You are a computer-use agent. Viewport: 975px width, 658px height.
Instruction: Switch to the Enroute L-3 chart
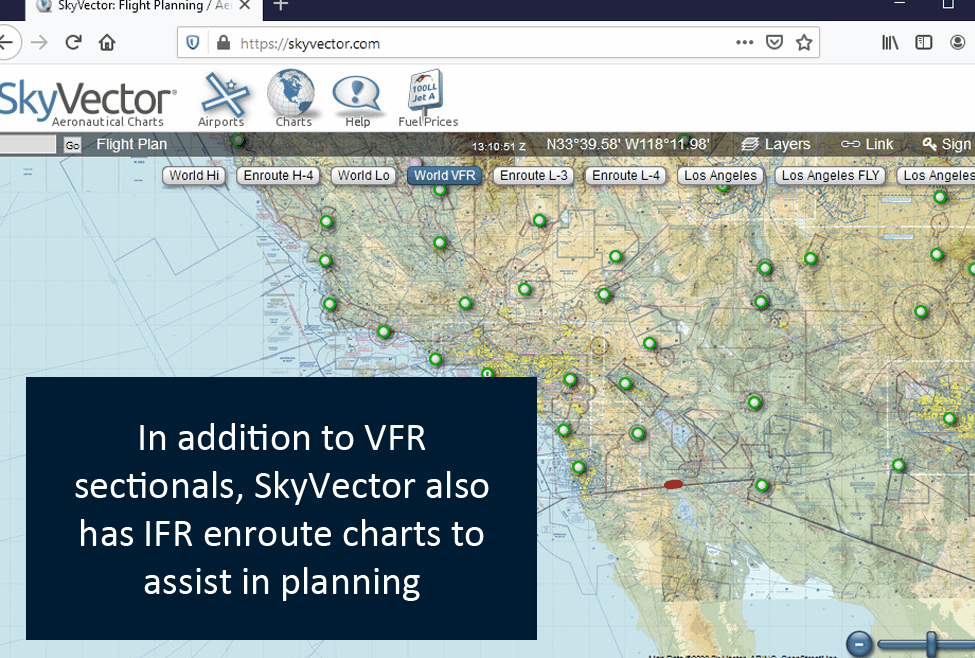click(x=534, y=175)
